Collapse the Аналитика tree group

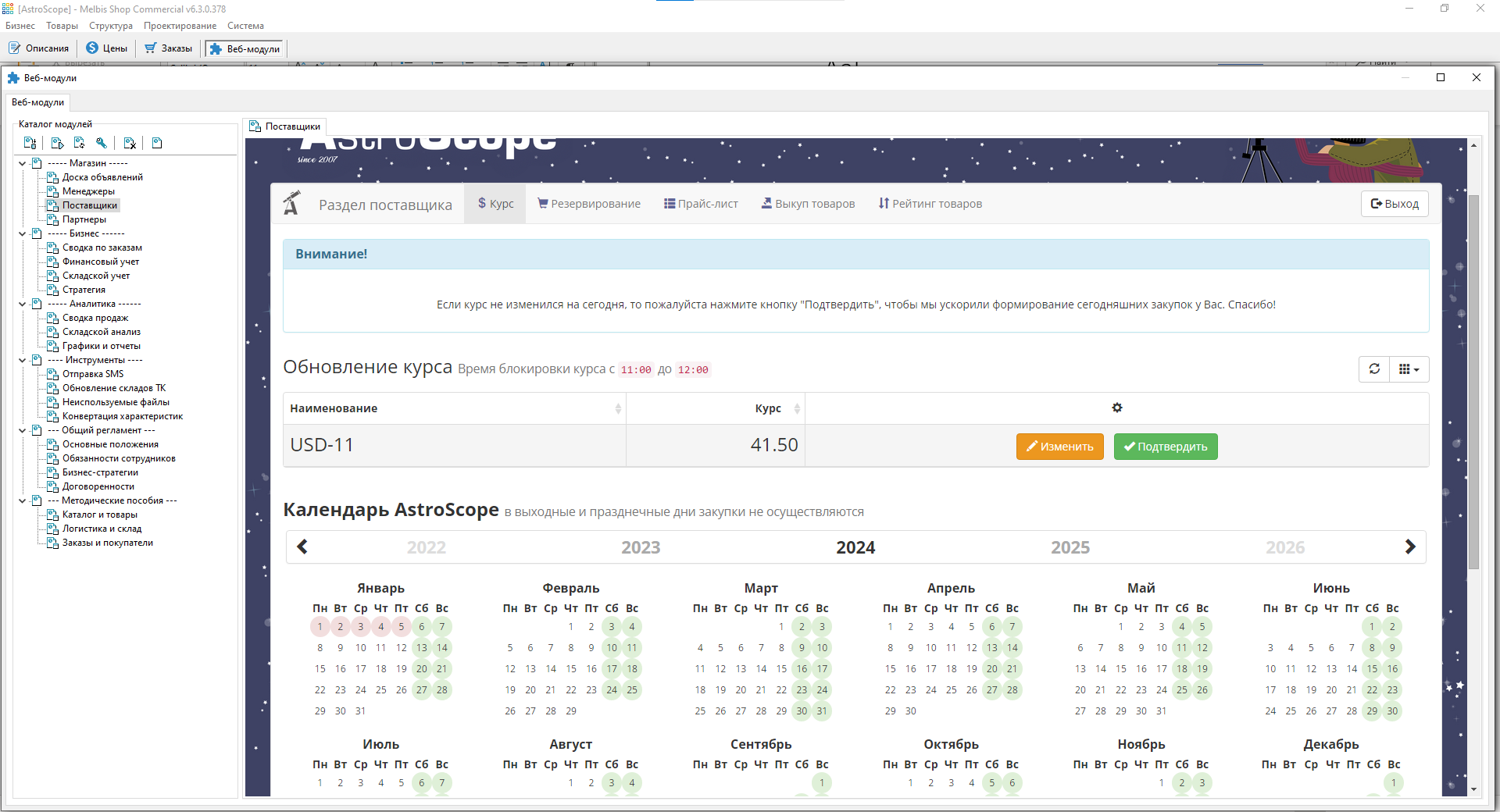click(x=23, y=304)
